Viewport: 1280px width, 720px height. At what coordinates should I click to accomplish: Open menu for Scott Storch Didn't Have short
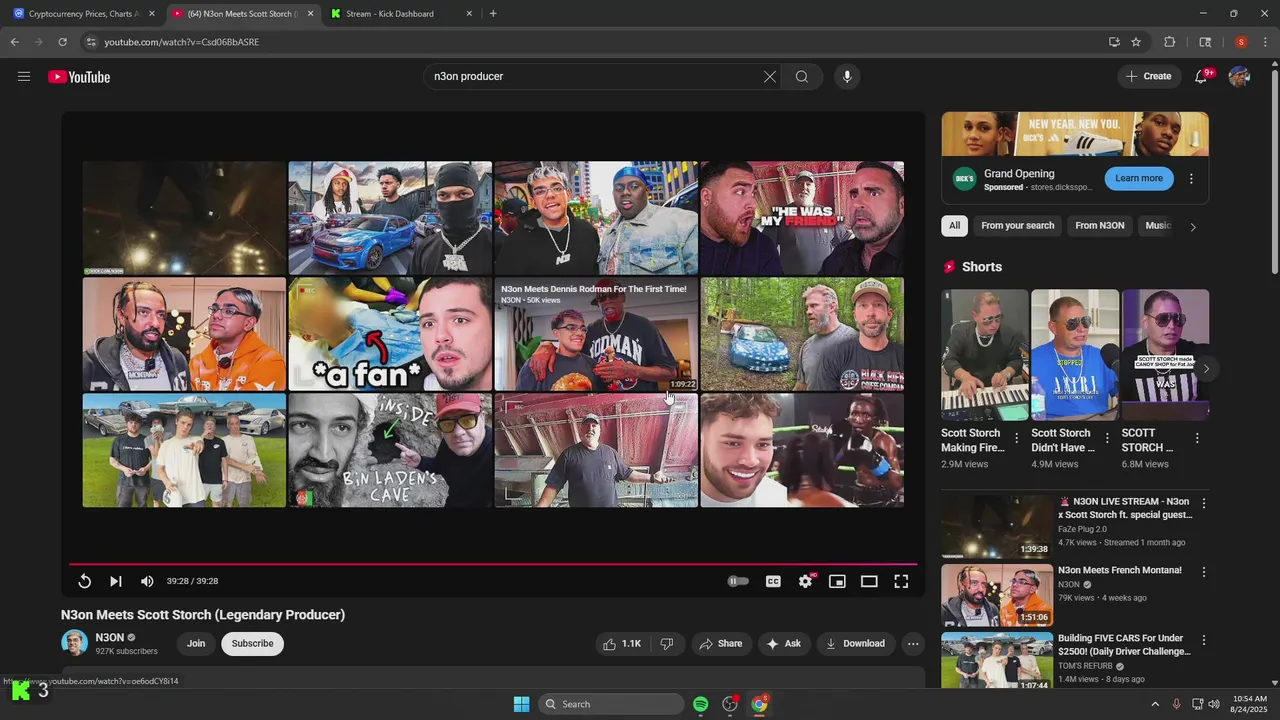(x=1107, y=438)
